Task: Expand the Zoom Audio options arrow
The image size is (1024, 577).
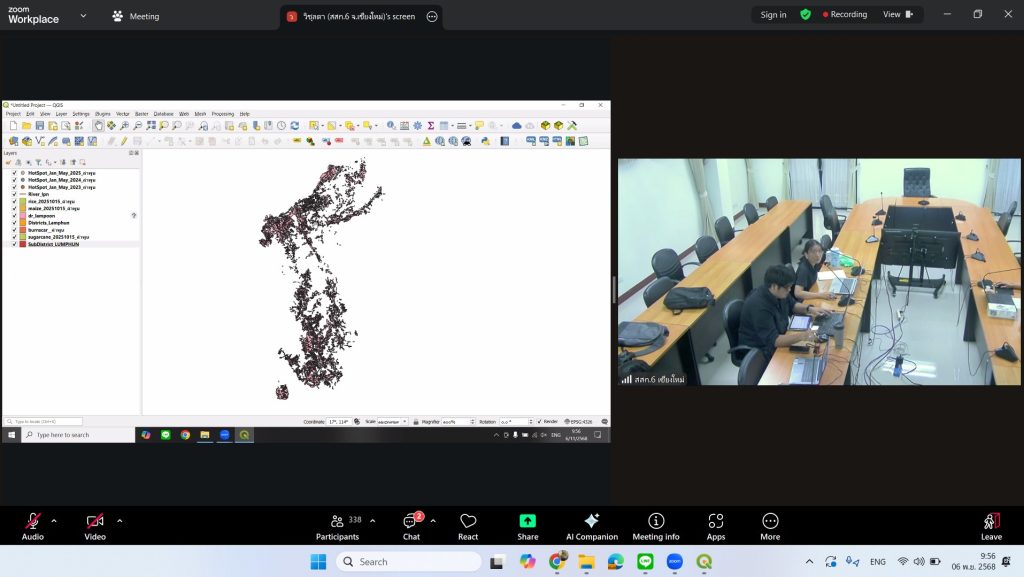Action: (54, 521)
